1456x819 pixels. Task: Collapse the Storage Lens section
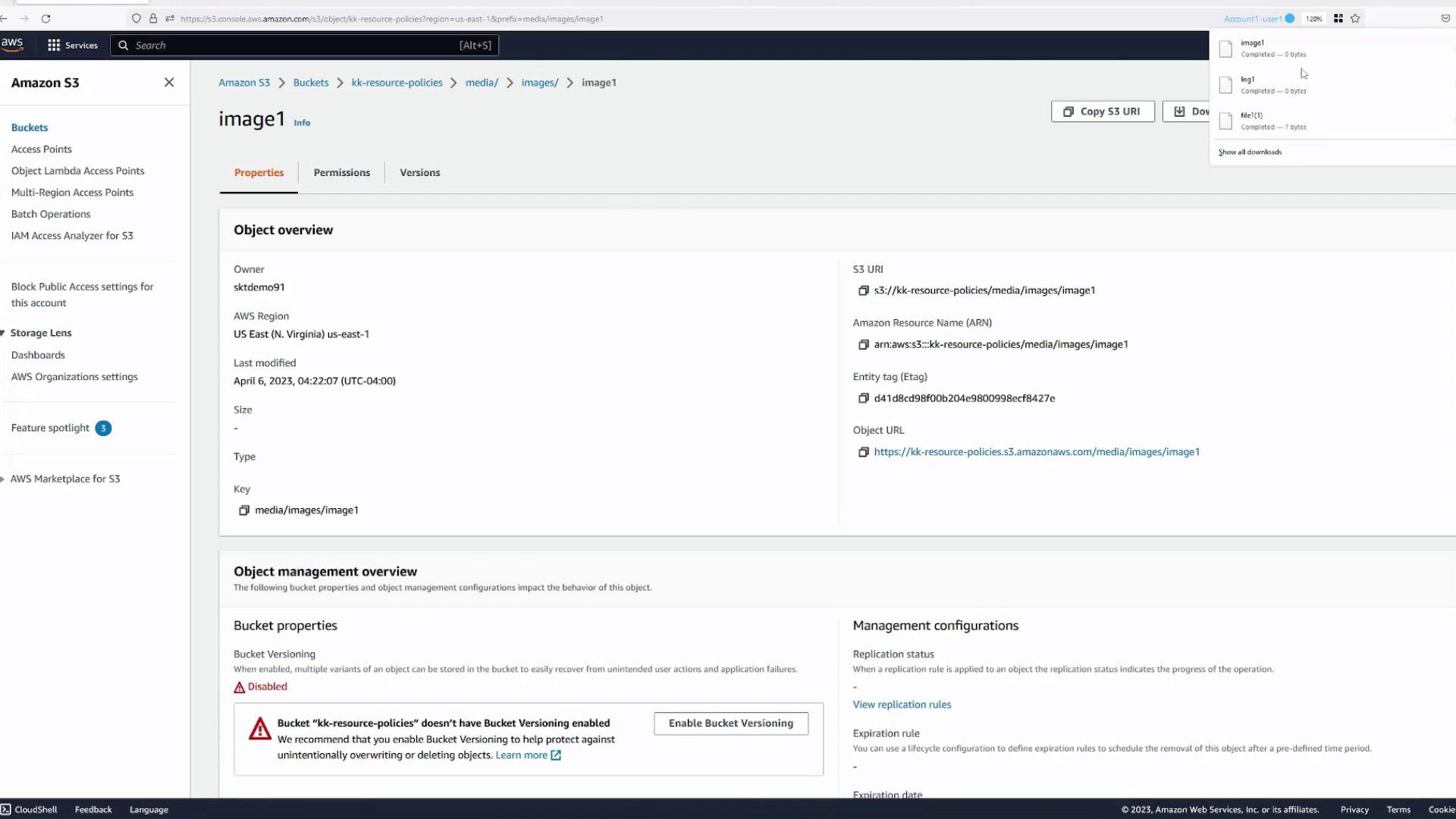click(3, 334)
